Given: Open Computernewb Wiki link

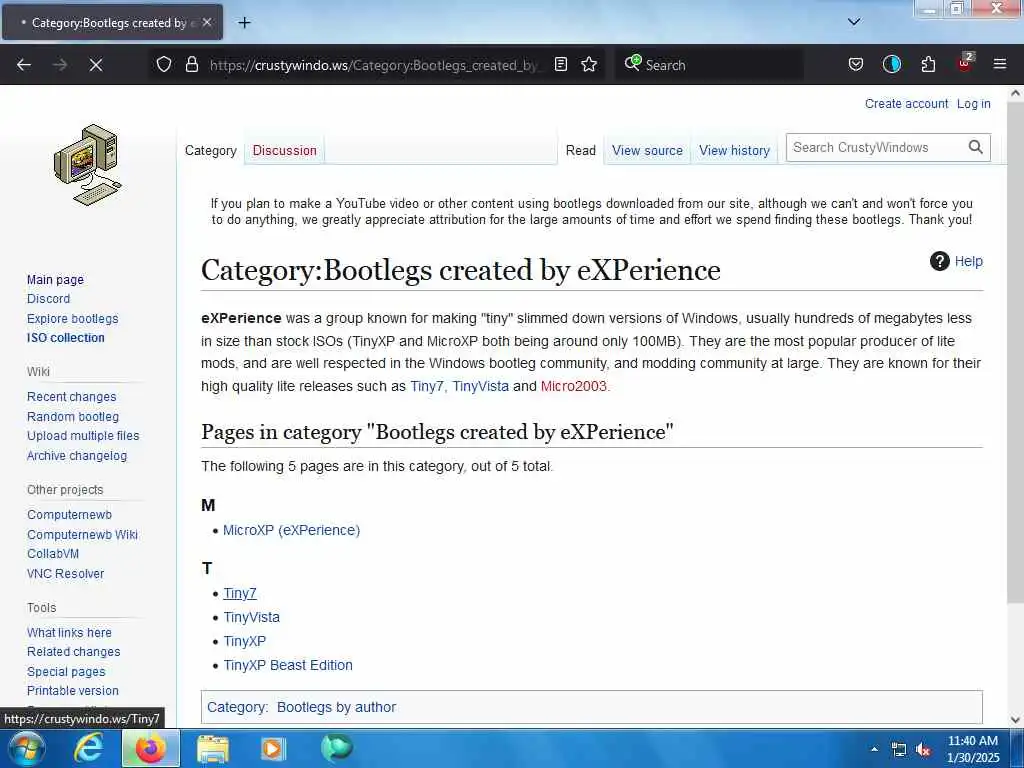Looking at the screenshot, I should (82, 534).
